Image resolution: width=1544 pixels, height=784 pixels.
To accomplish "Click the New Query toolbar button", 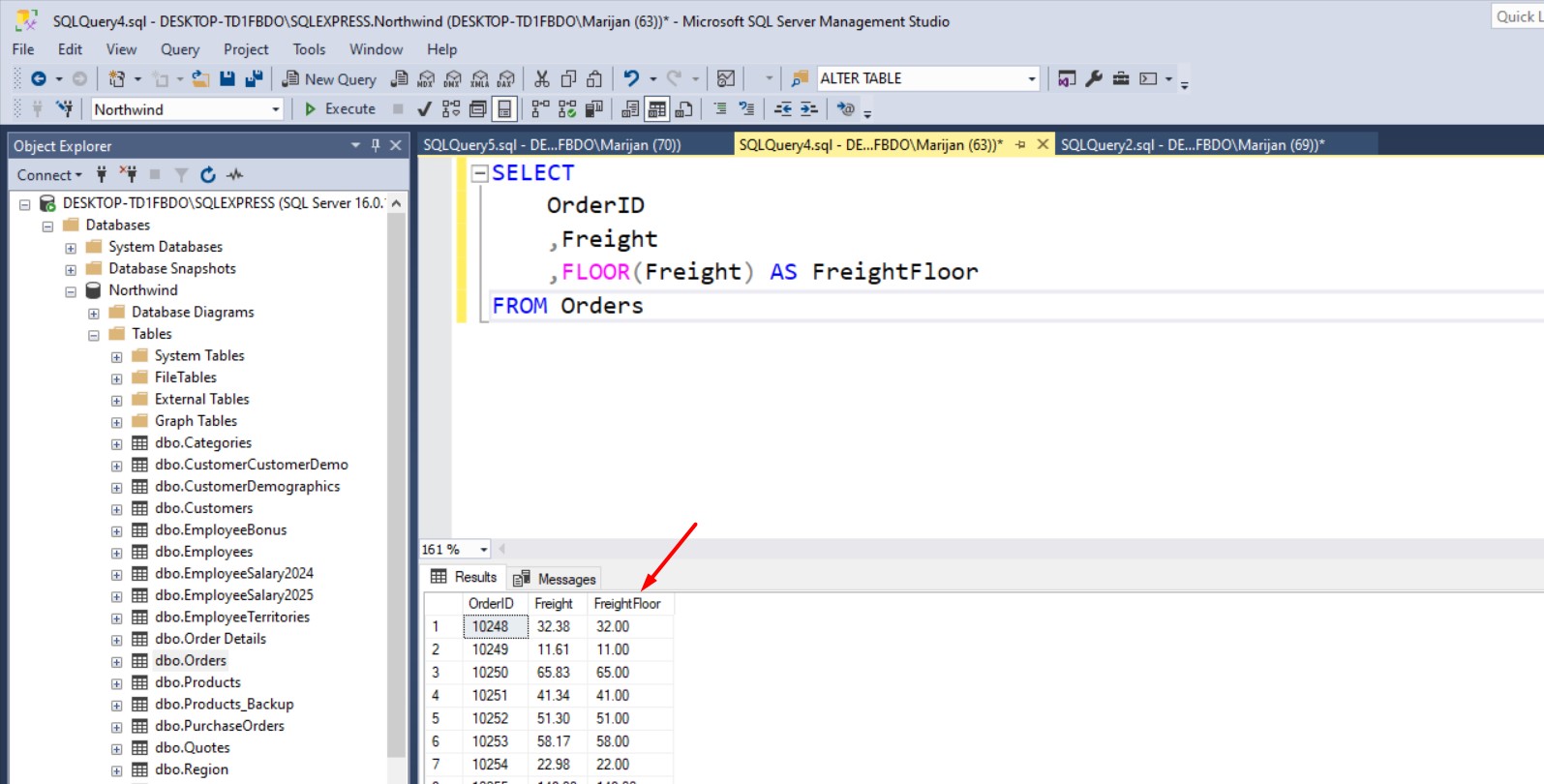I will click(x=329, y=79).
